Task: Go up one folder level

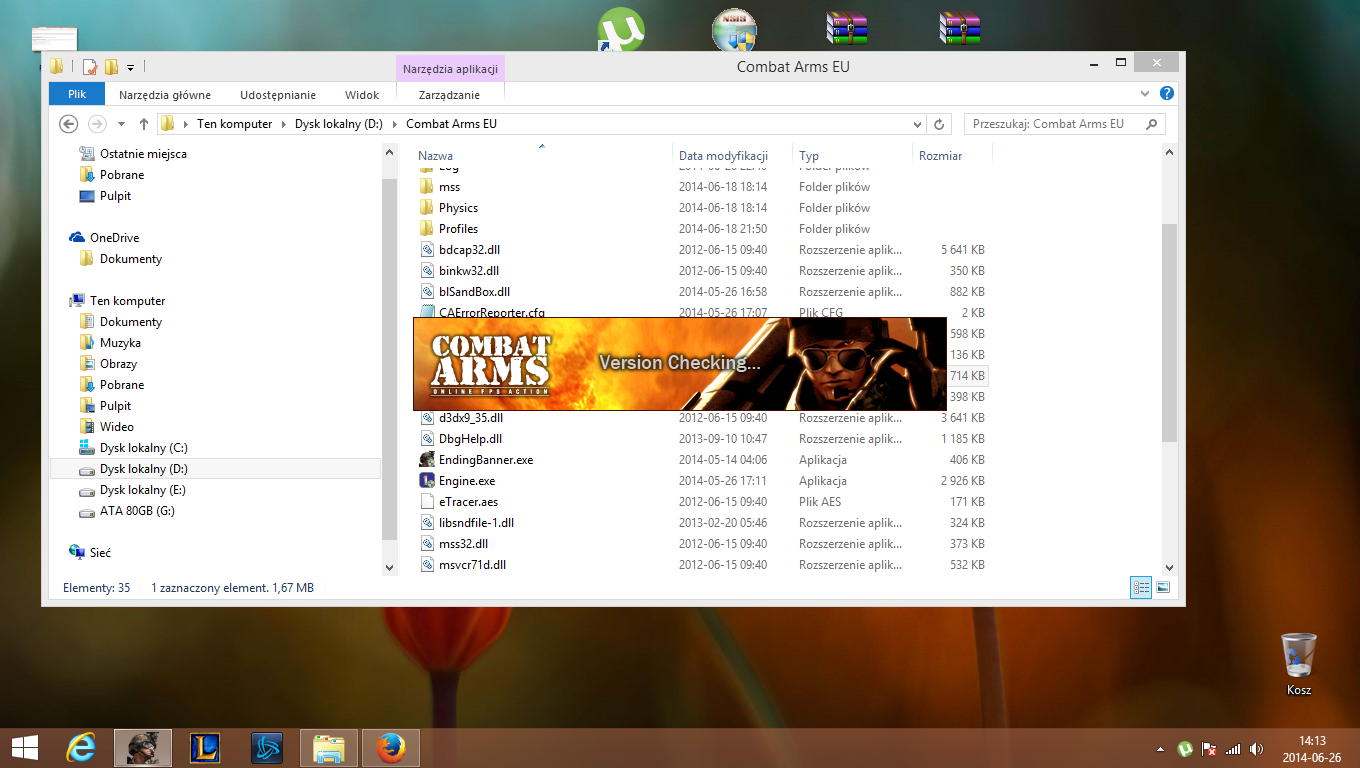Action: click(x=143, y=124)
